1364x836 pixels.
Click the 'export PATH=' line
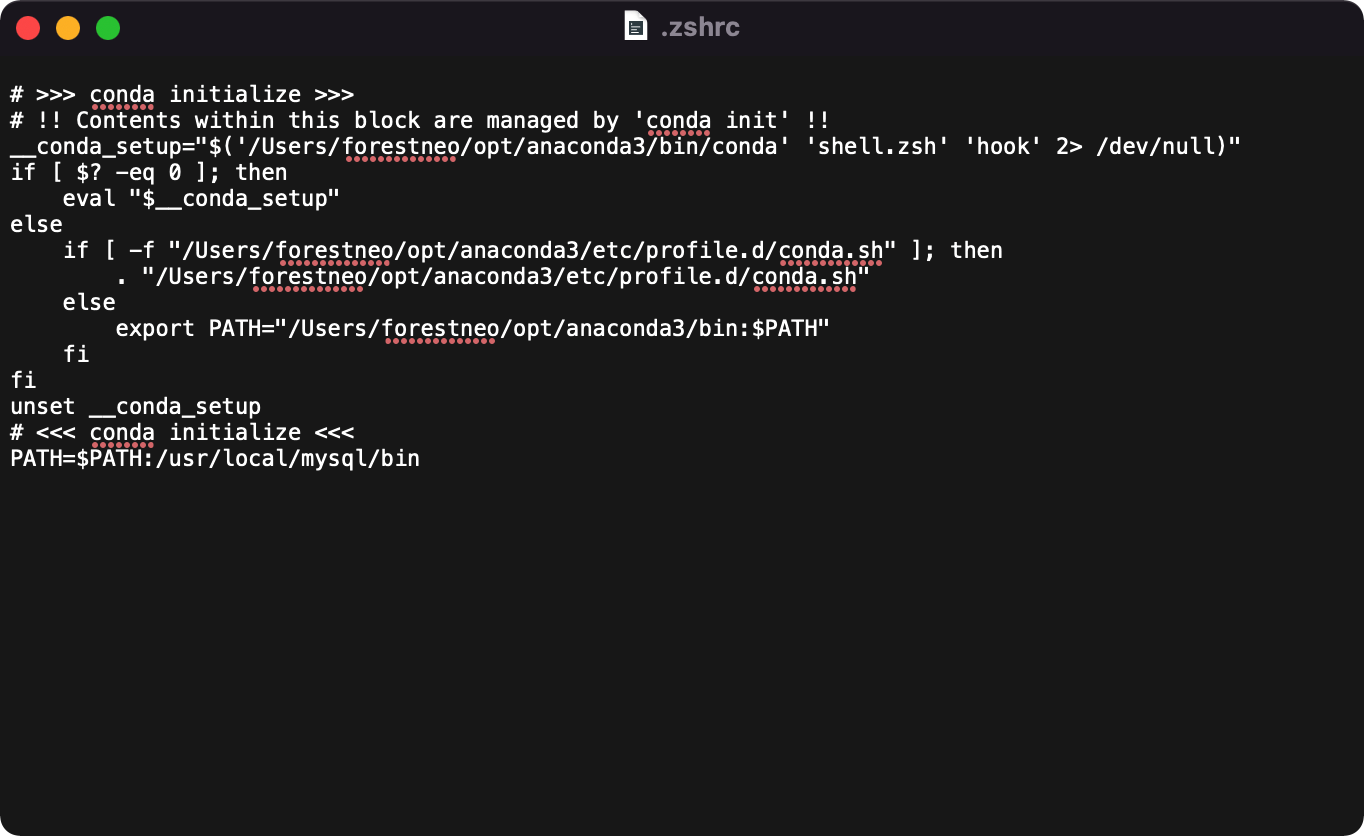click(x=473, y=329)
